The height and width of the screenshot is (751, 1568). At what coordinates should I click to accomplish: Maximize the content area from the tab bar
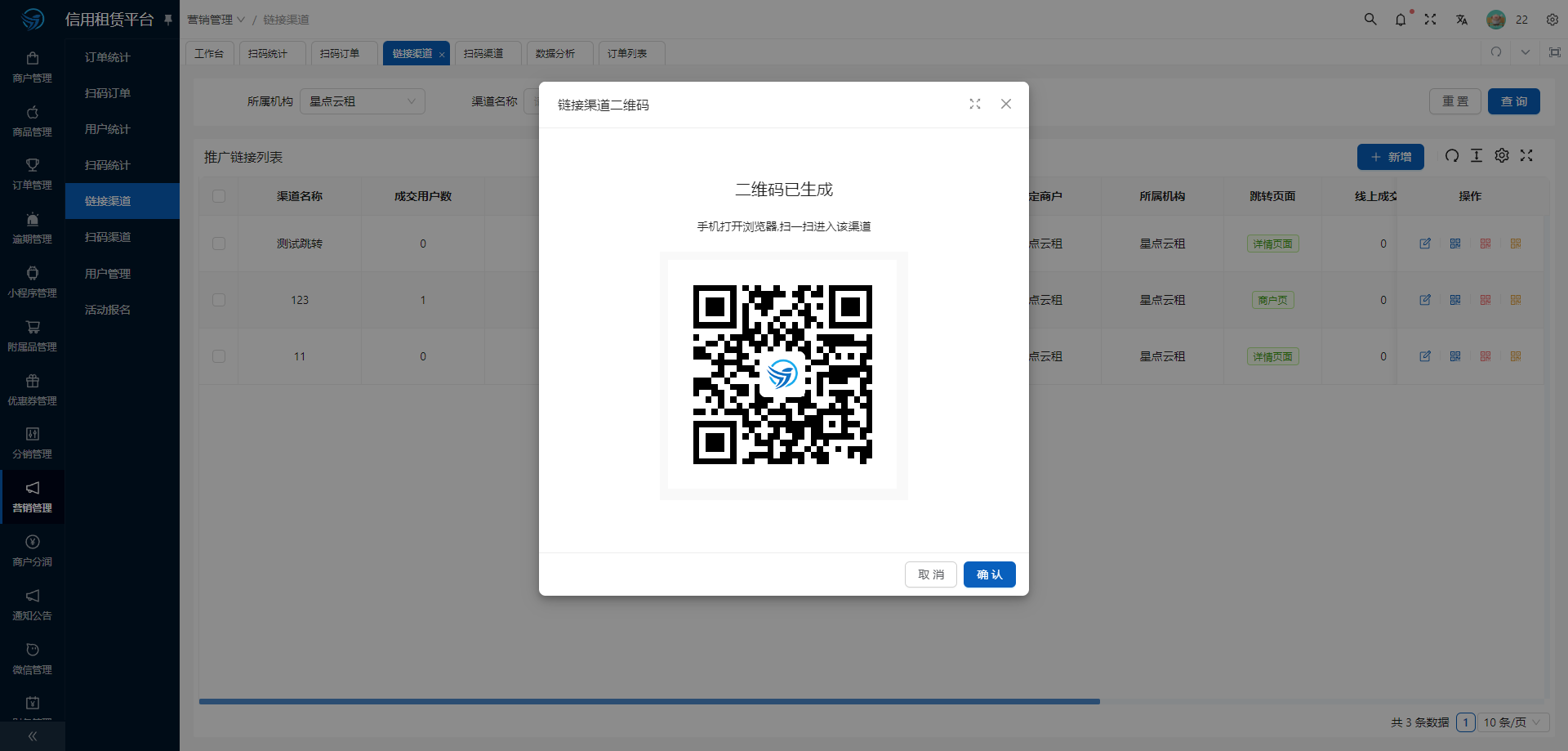1555,52
